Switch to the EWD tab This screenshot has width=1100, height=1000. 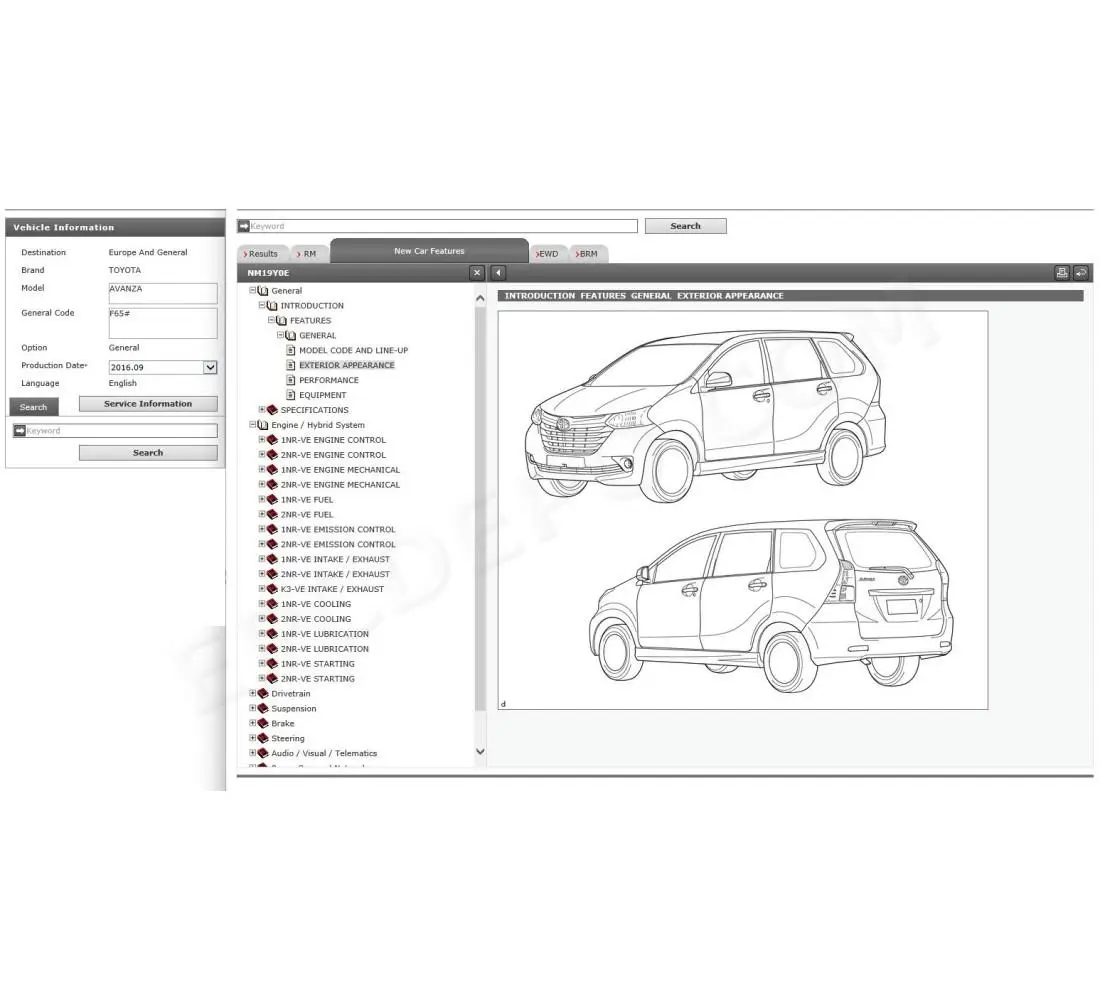click(548, 253)
